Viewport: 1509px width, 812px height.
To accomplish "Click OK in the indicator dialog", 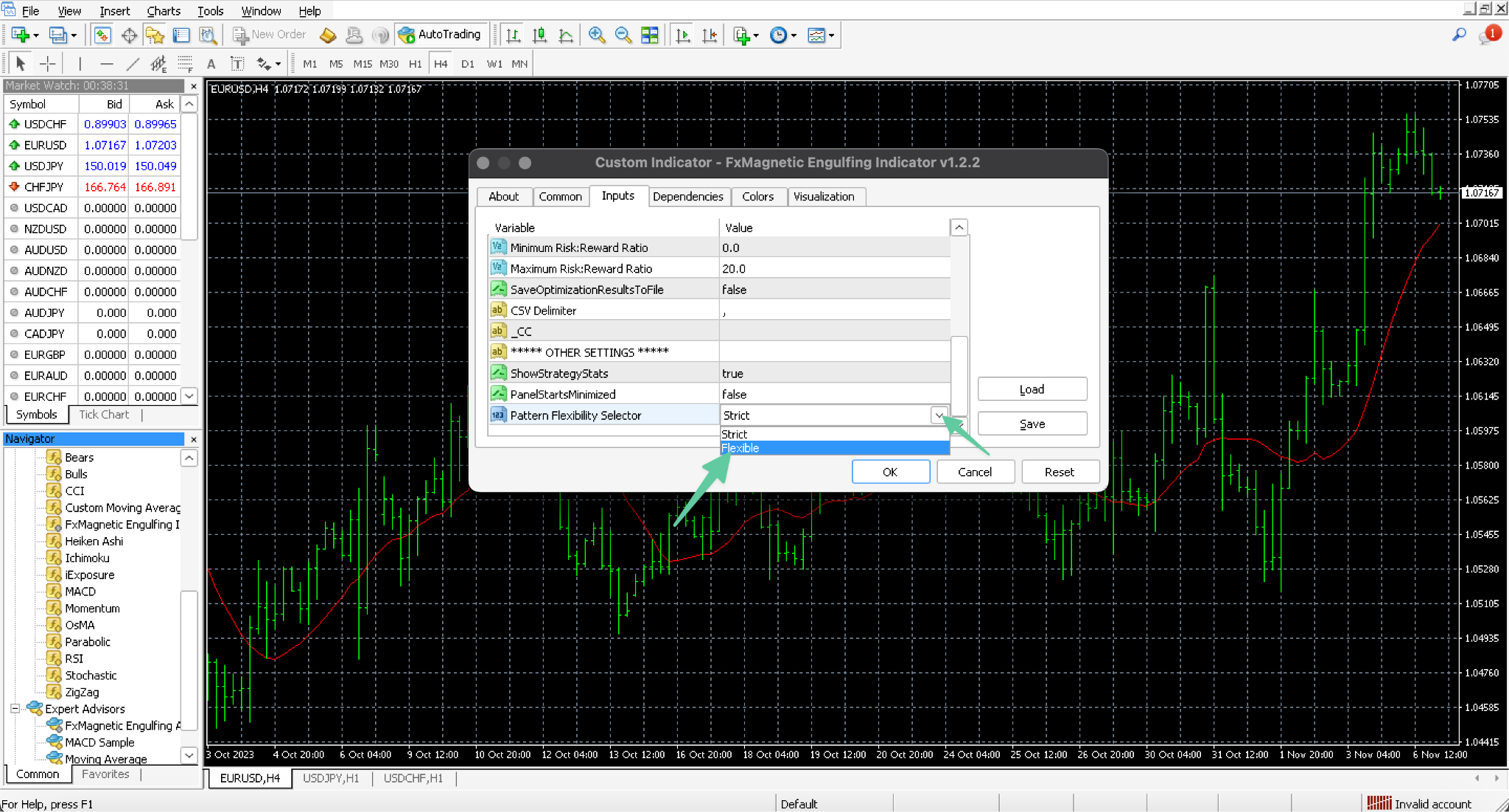I will pos(890,472).
